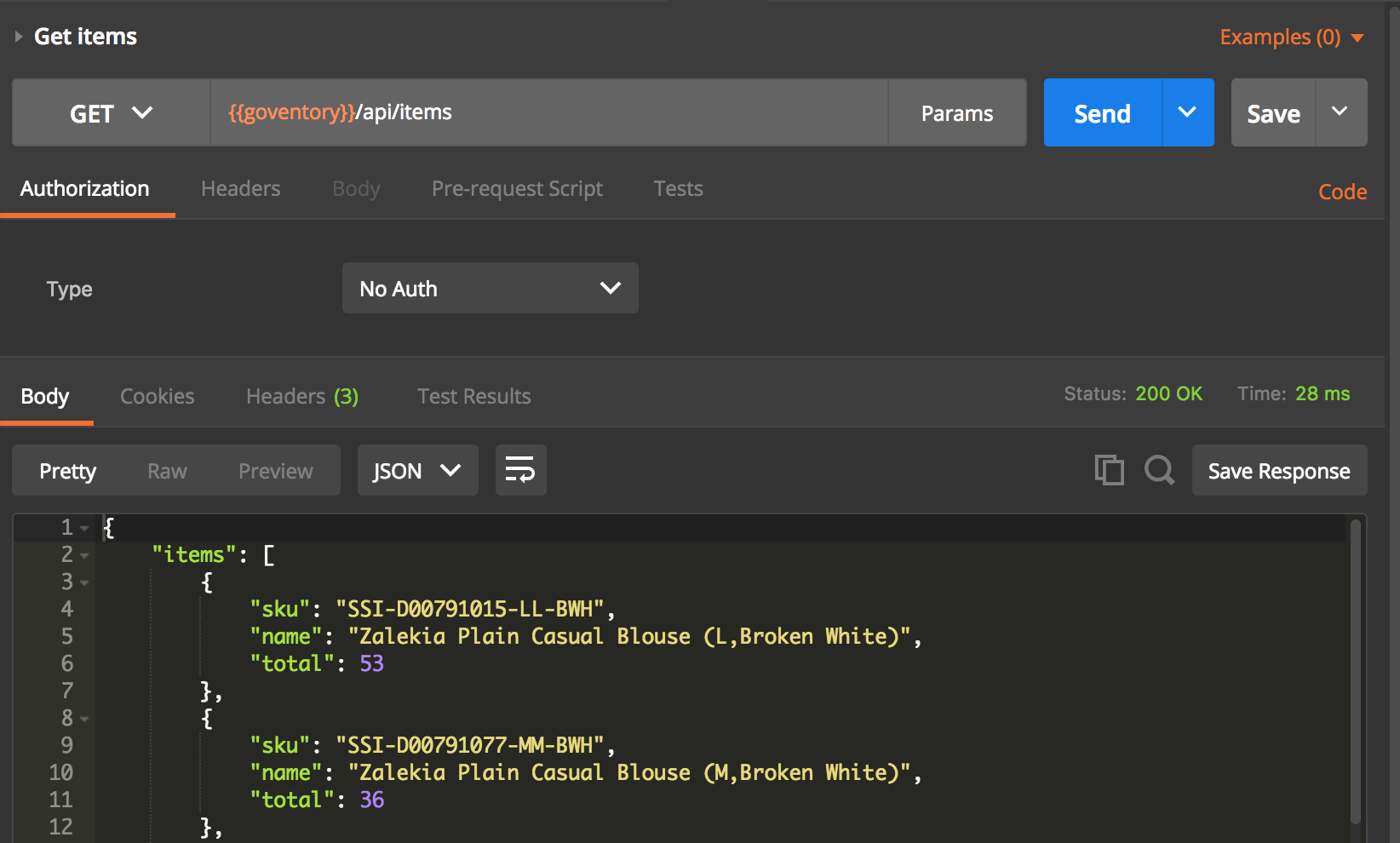Screen dimensions: 1400x843
Task: Open the Test Results tab
Action: pos(473,395)
